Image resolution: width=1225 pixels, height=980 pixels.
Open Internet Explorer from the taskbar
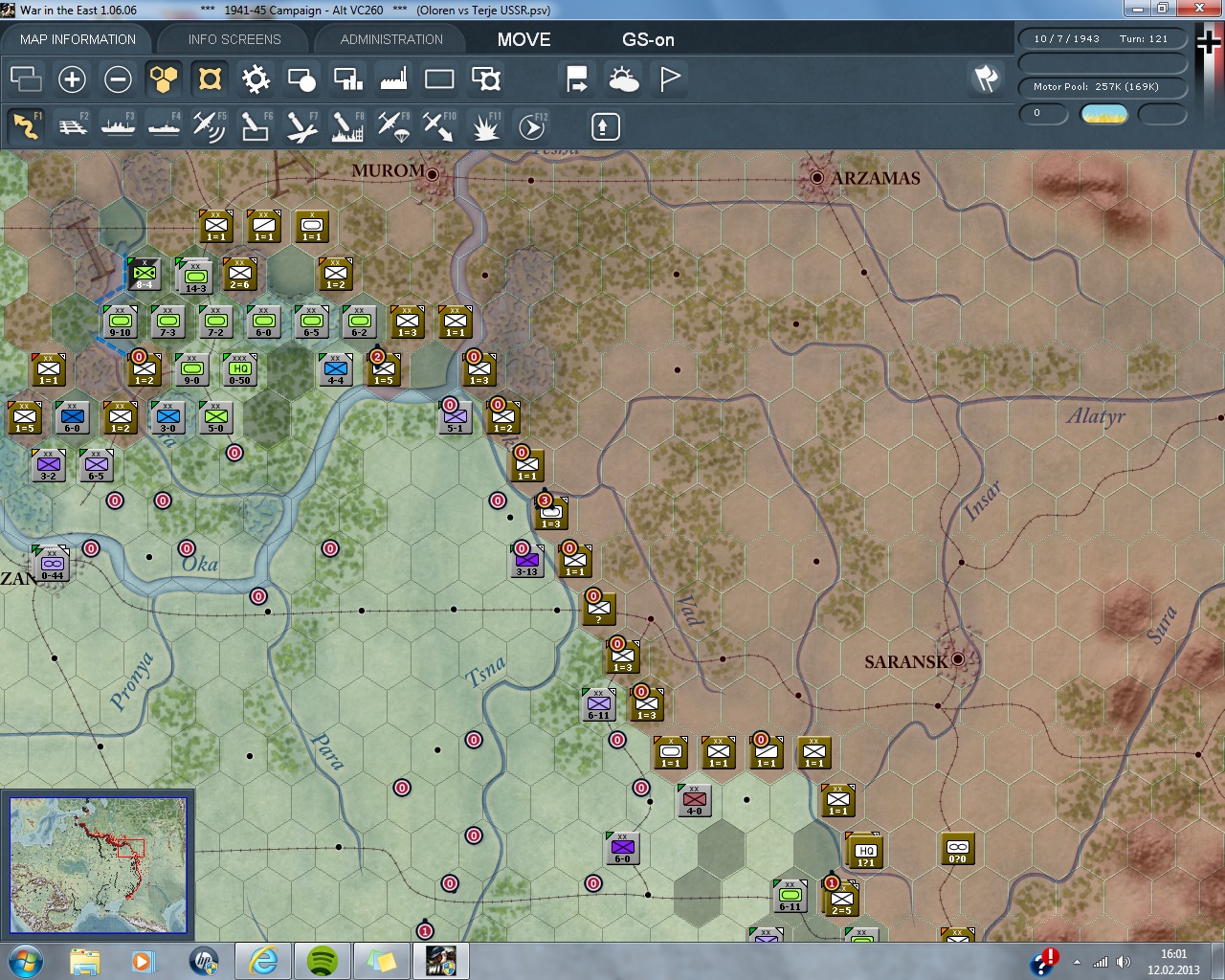(262, 961)
